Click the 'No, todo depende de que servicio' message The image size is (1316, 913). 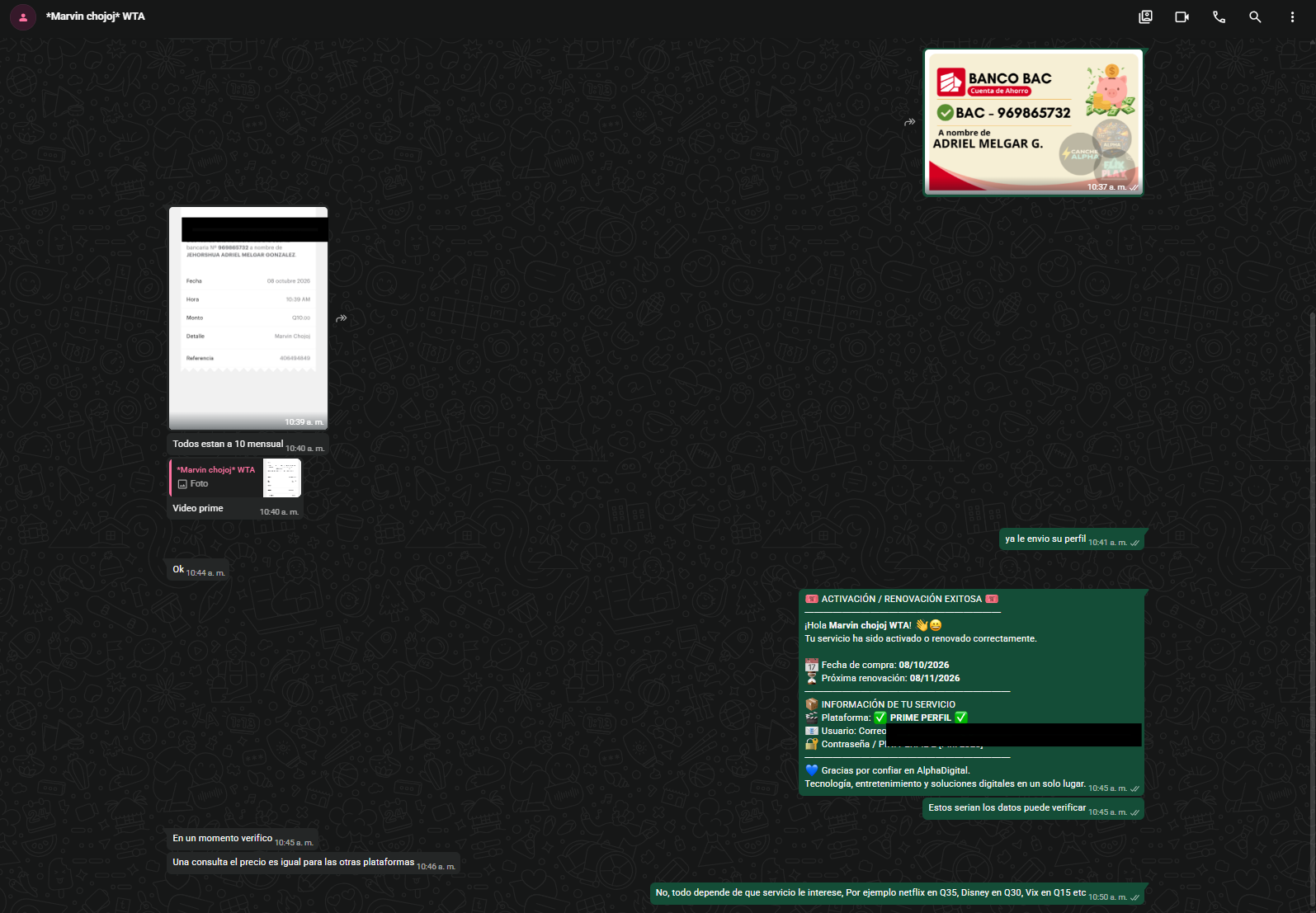pos(871,892)
